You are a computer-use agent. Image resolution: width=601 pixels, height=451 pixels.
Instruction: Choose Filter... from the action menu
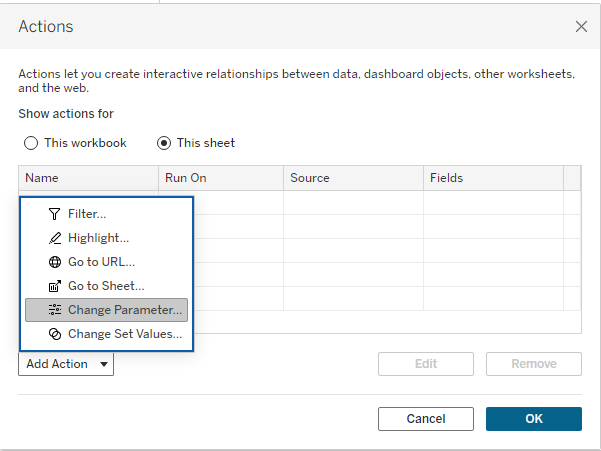pos(87,214)
